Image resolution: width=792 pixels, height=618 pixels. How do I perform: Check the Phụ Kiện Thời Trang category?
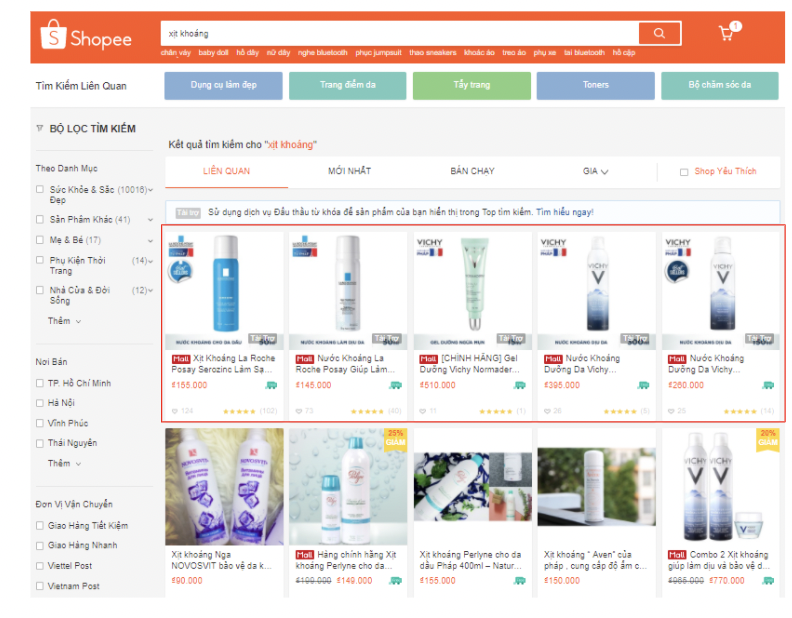tap(40, 260)
